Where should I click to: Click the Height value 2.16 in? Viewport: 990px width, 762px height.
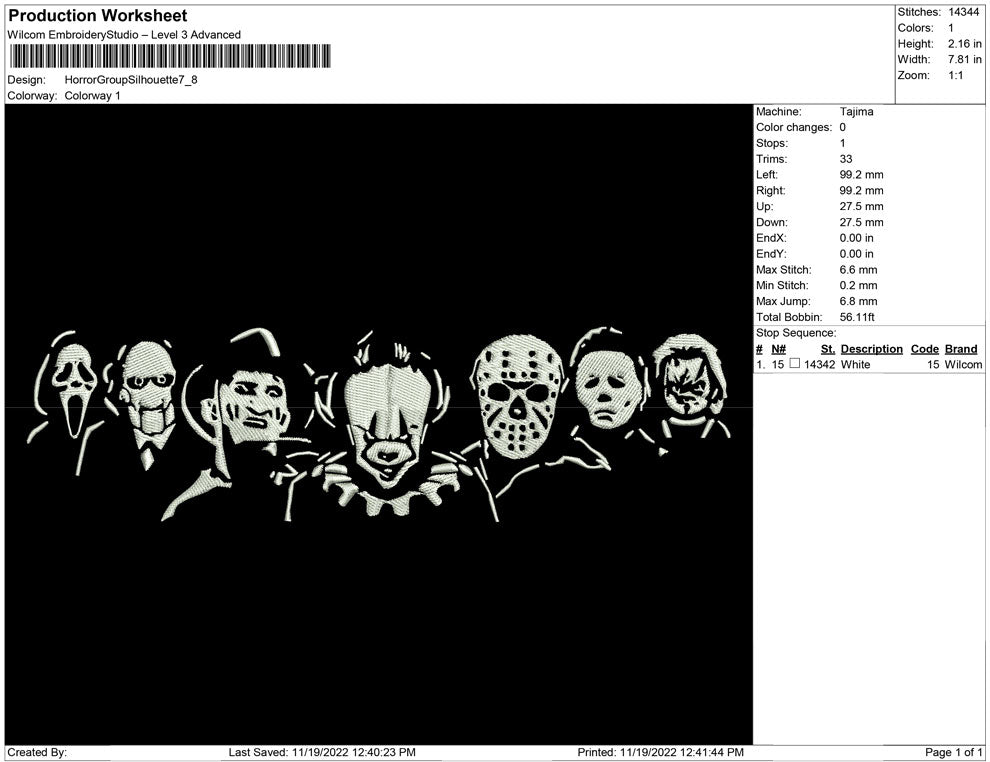click(x=964, y=44)
